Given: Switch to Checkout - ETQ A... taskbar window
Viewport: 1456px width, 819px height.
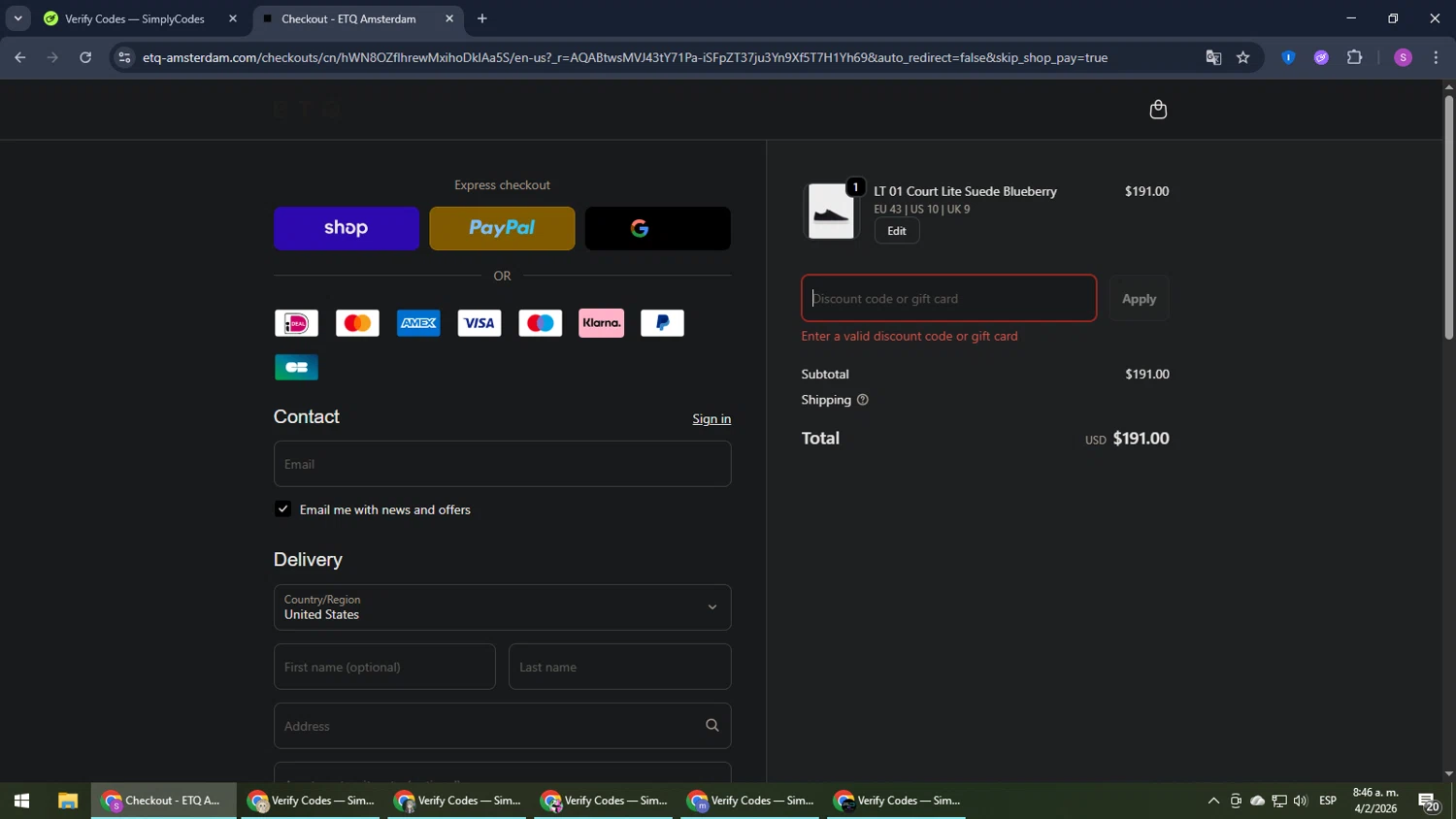Looking at the screenshot, I should 163,801.
